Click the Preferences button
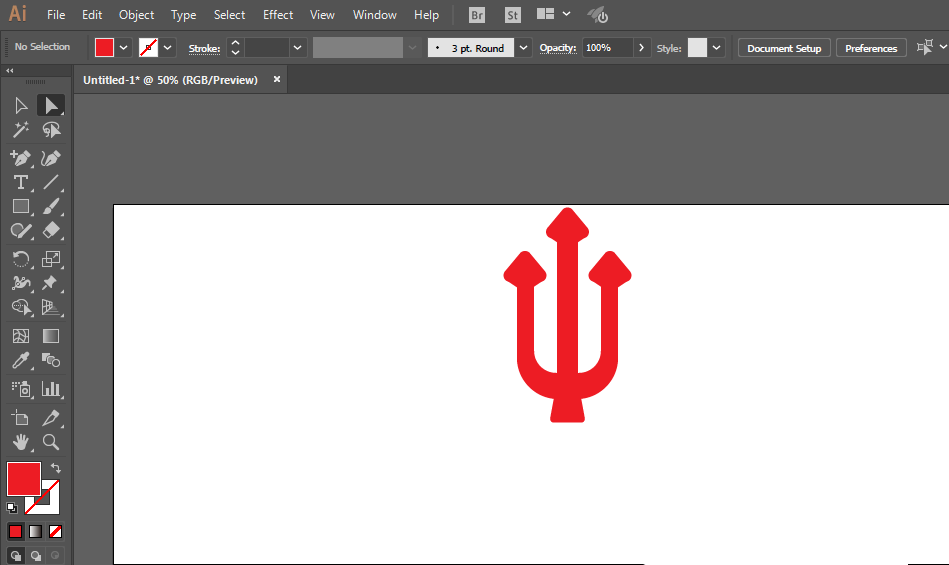Screen dimensions: 949x565 pyautogui.click(x=871, y=48)
